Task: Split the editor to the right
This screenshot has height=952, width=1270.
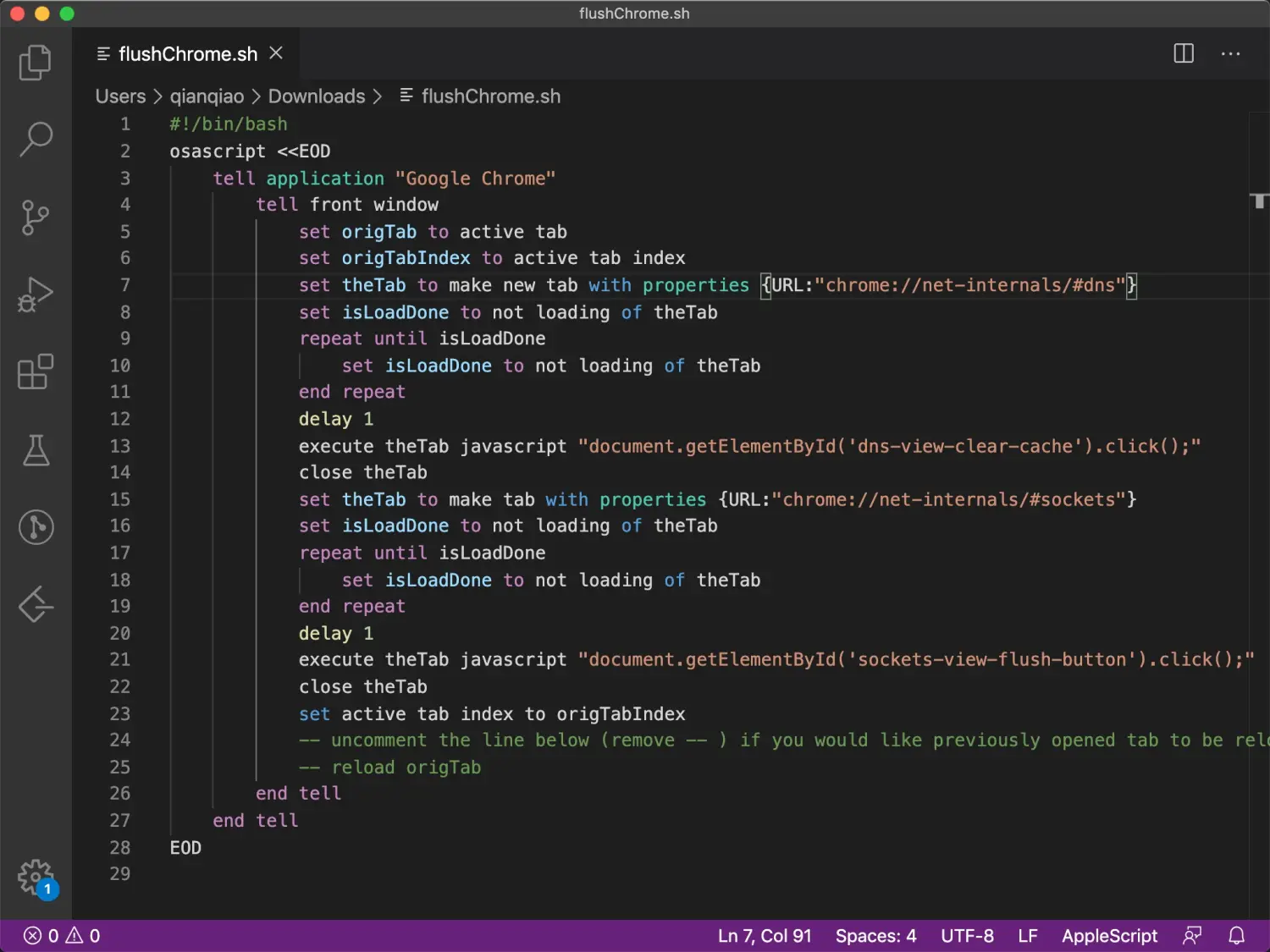Action: coord(1184,53)
